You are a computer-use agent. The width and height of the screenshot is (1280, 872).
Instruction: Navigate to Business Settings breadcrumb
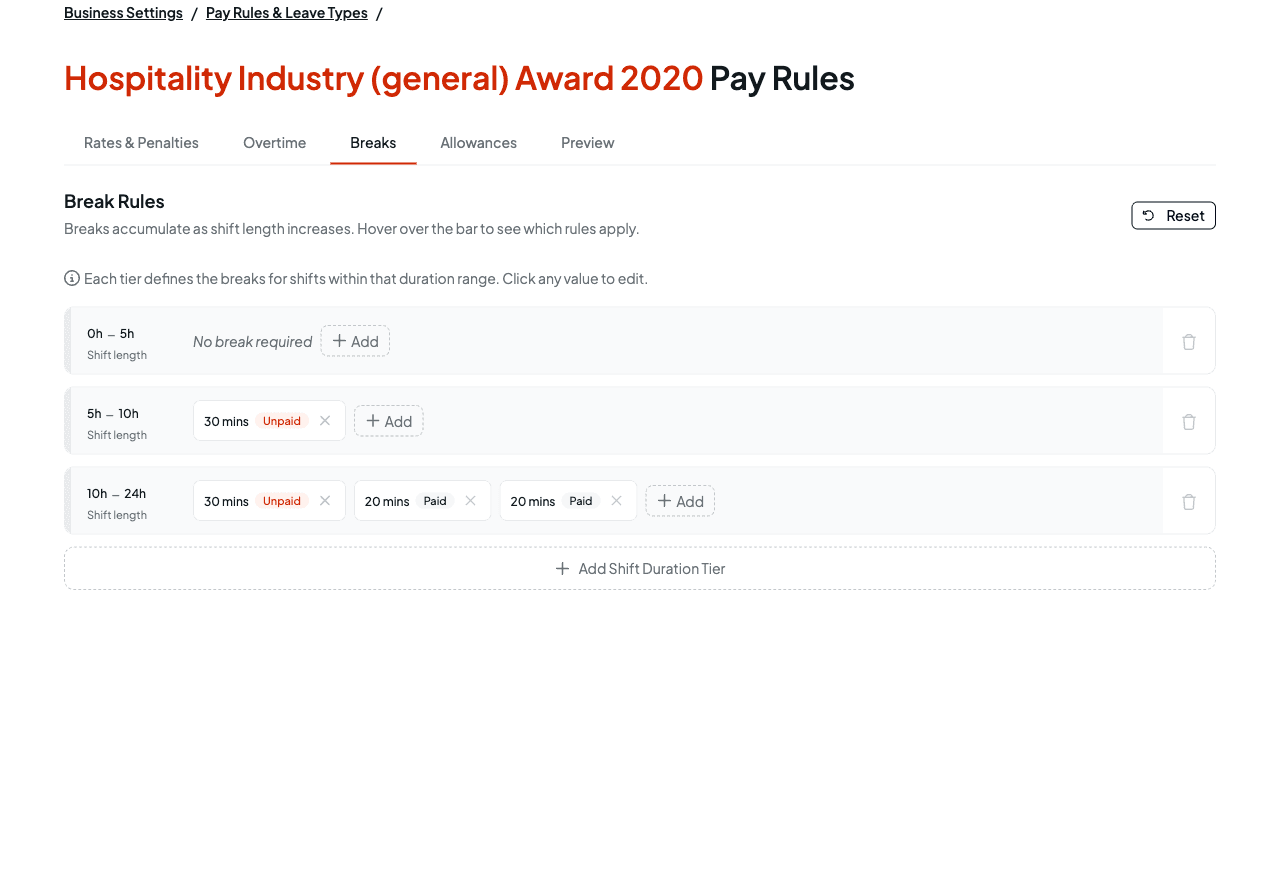point(123,13)
